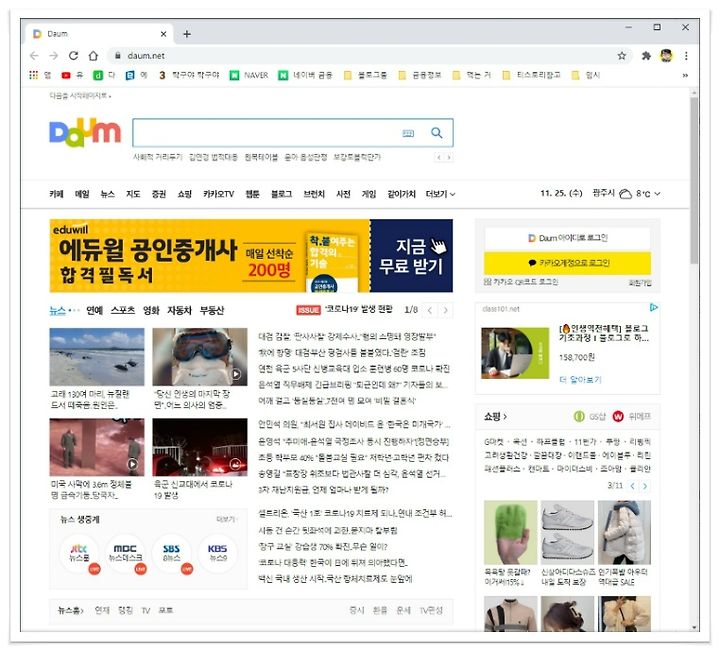
Task: Open the 카카오TV menu item
Action: pos(219,194)
